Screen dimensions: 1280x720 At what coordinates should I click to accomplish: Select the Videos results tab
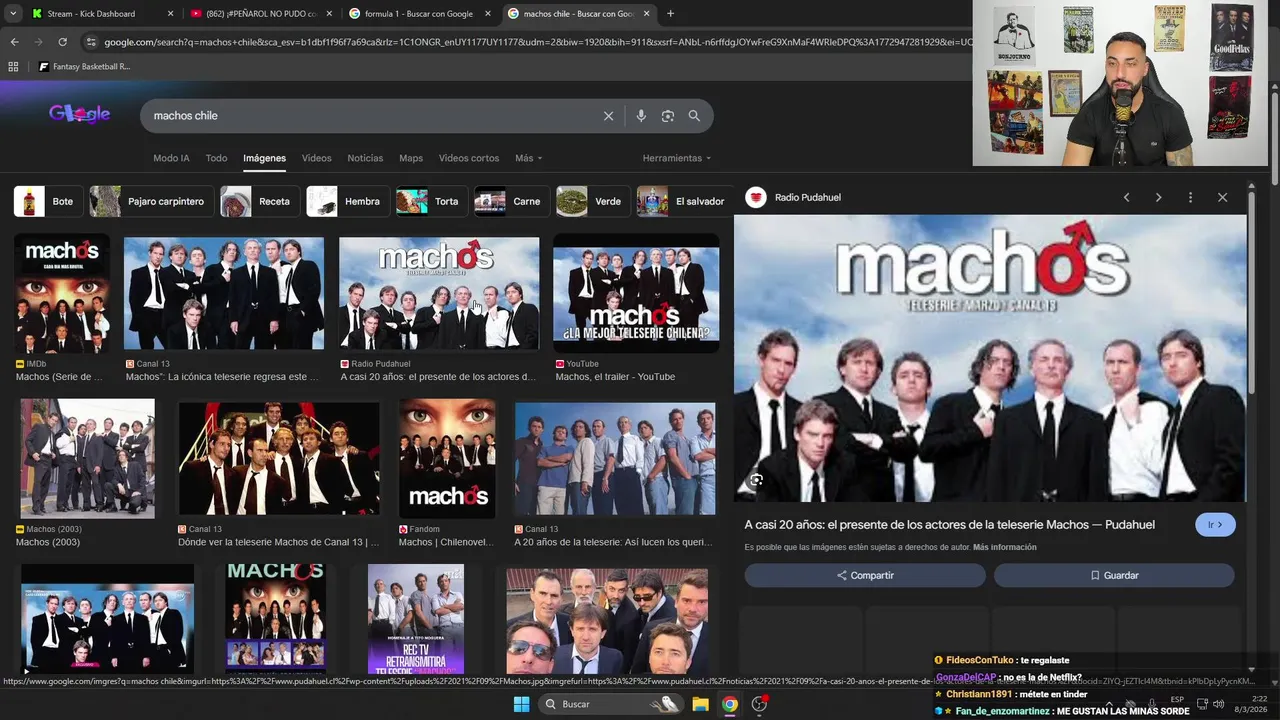coord(316,158)
